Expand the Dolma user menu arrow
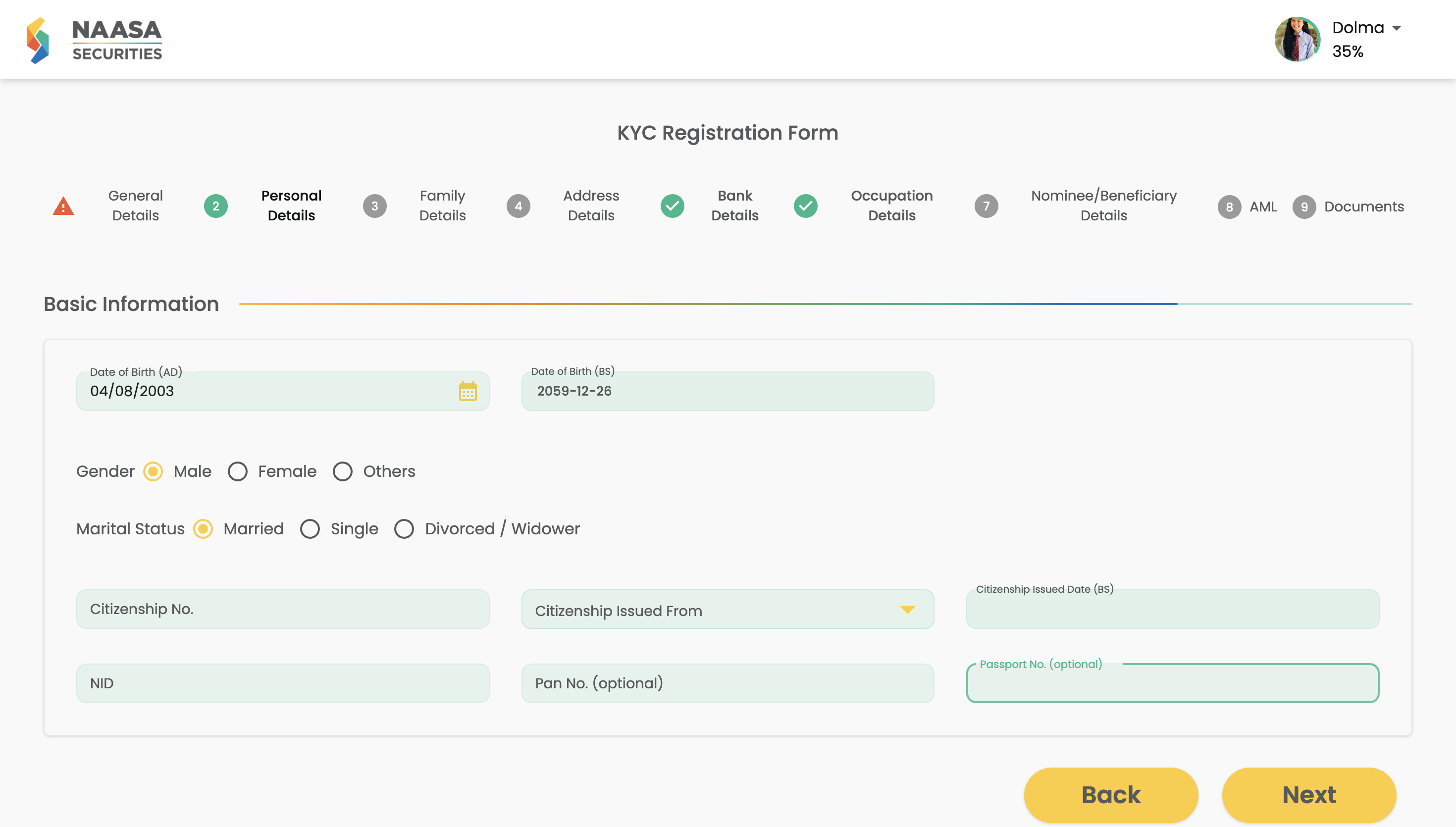1456x827 pixels. [1397, 28]
